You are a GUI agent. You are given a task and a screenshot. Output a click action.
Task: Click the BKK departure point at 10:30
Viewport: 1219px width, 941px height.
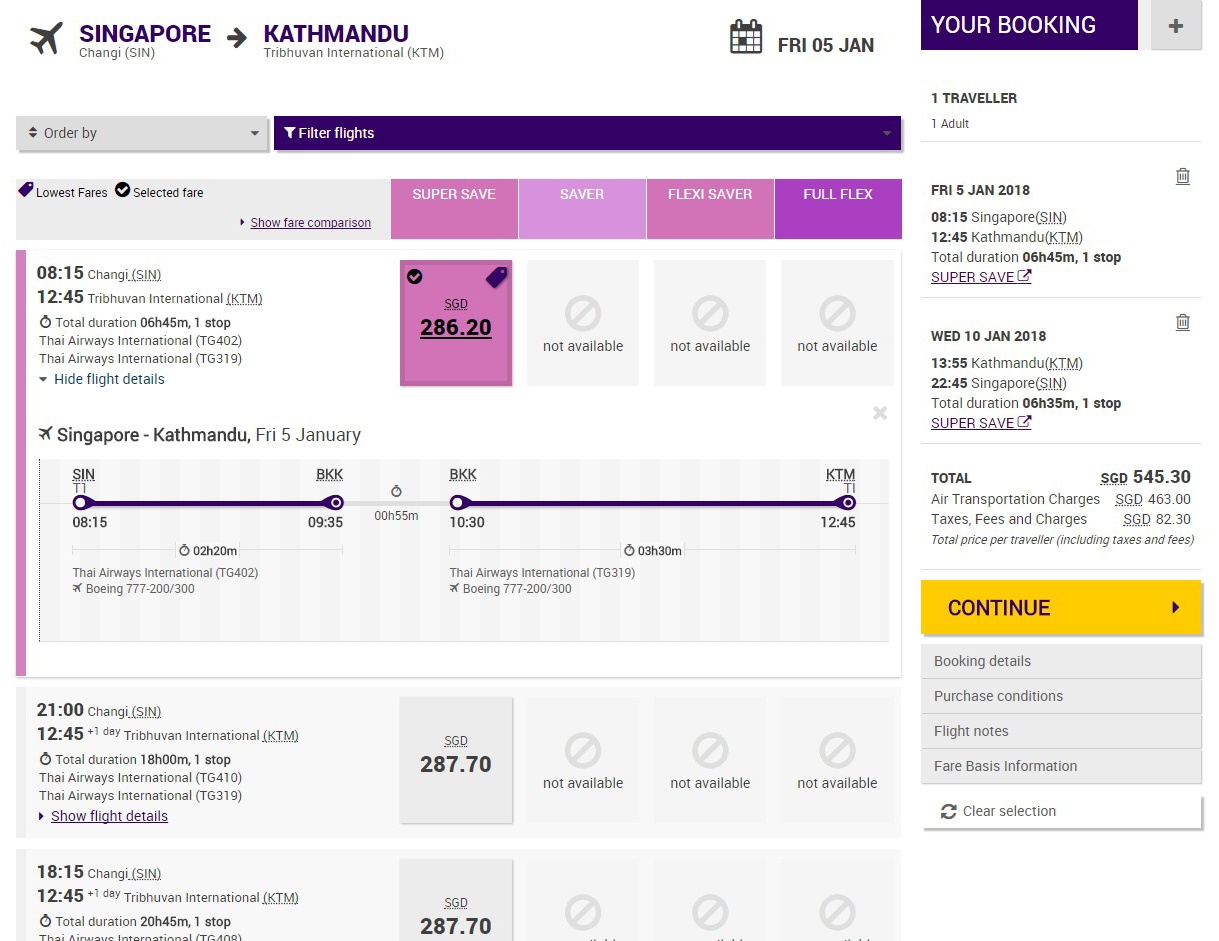pos(457,502)
